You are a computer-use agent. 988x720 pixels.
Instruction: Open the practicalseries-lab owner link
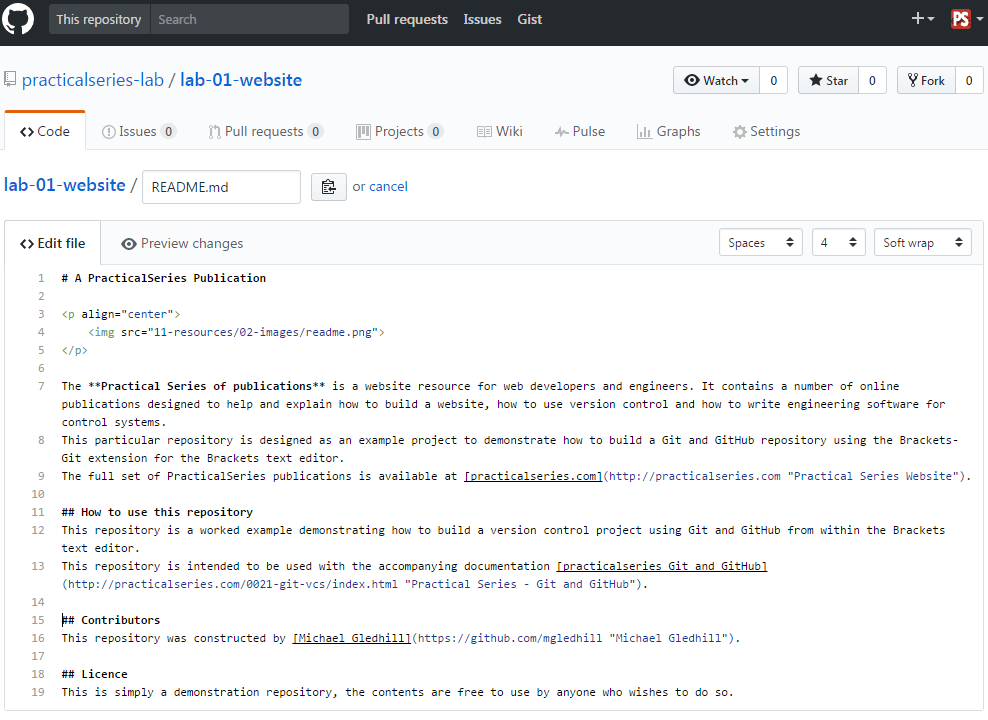click(x=93, y=80)
